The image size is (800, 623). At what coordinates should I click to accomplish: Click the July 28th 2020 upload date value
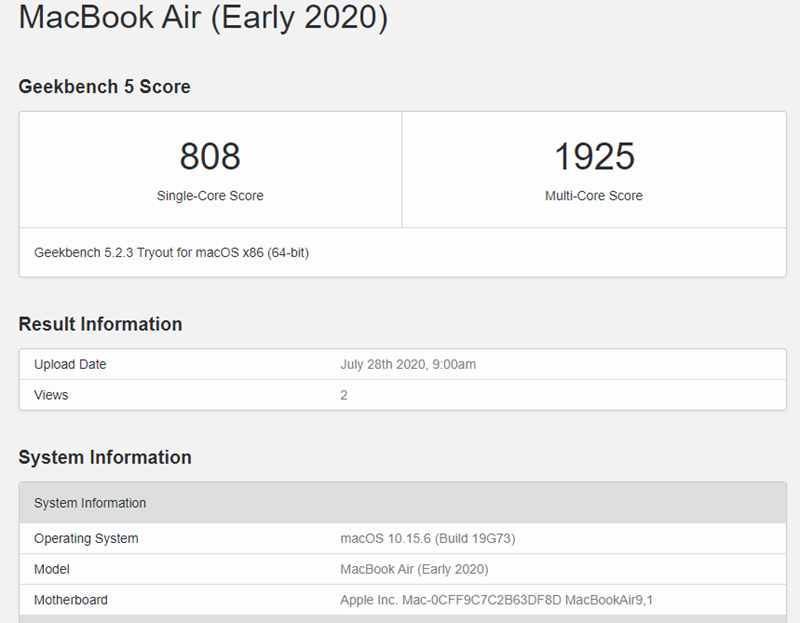click(408, 364)
